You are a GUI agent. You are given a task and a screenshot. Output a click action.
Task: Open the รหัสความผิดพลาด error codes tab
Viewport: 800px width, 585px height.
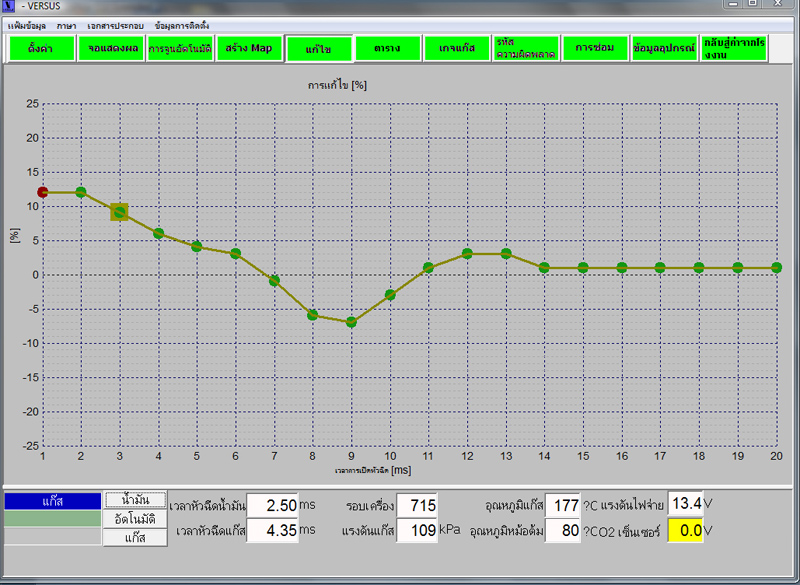click(526, 48)
